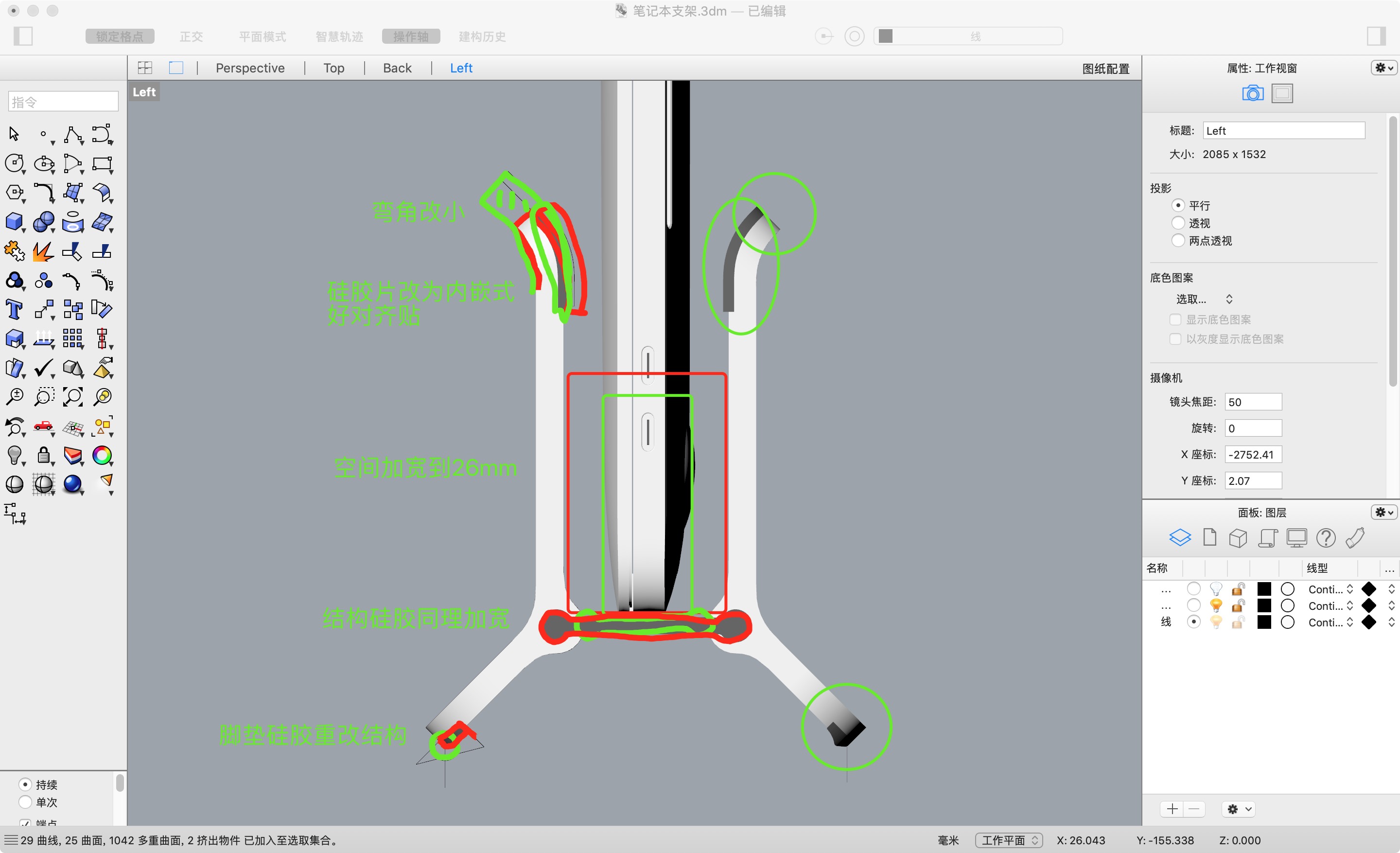Open the layers panel gear dropdown
Screen dimensions: 1400x853
click(x=1384, y=512)
